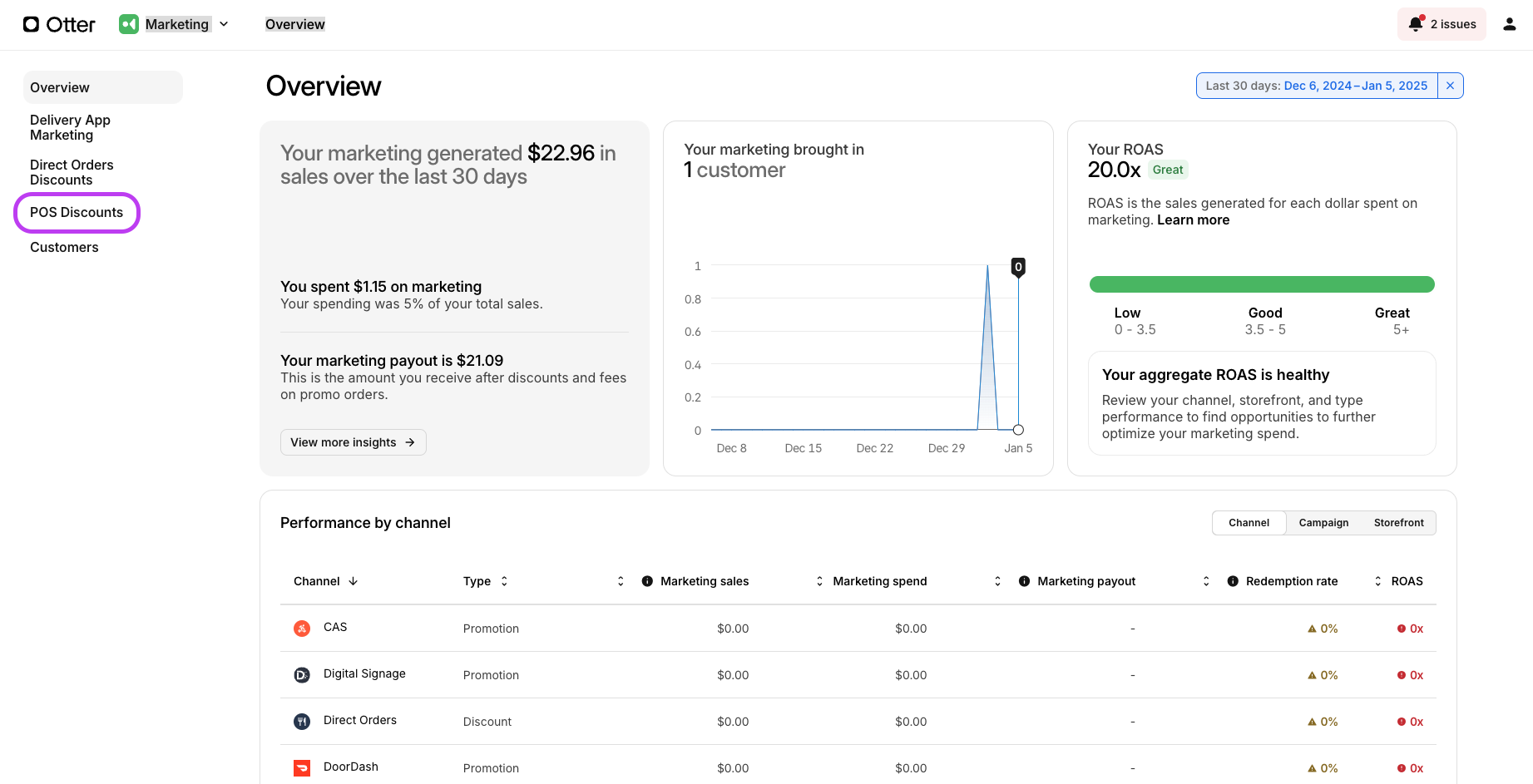Click the Digital Signage channel icon
The height and width of the screenshot is (784, 1533).
click(302, 675)
